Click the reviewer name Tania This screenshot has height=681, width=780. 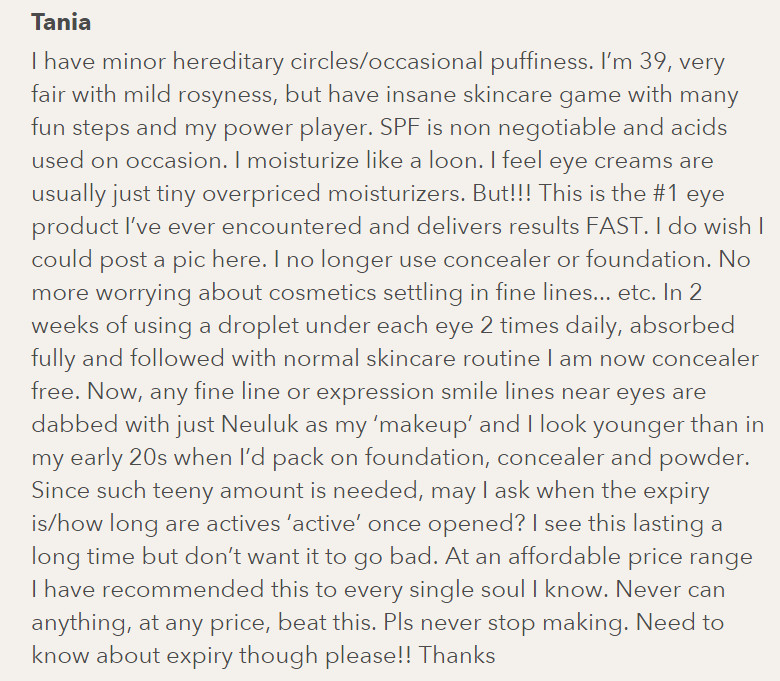point(63,21)
